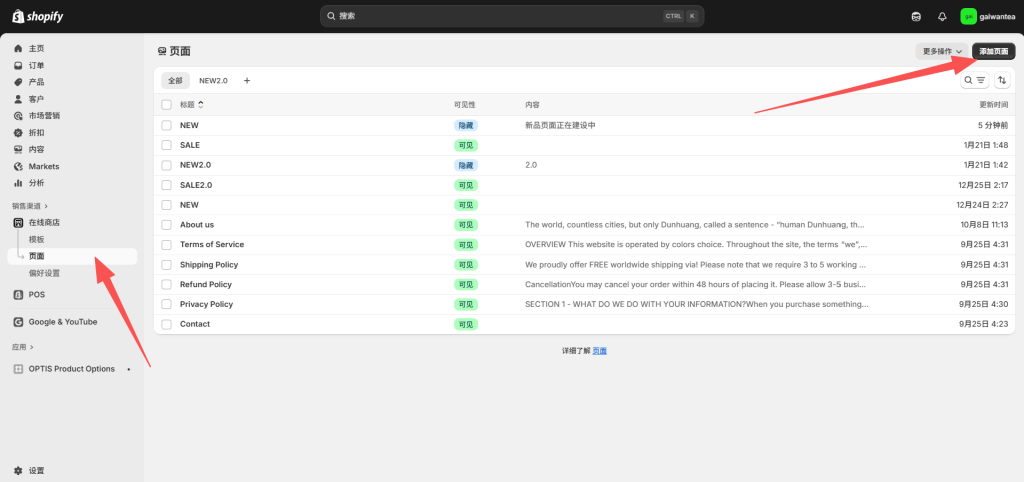Click the plus icon to add a new view
1024x482 pixels.
click(x=247, y=80)
